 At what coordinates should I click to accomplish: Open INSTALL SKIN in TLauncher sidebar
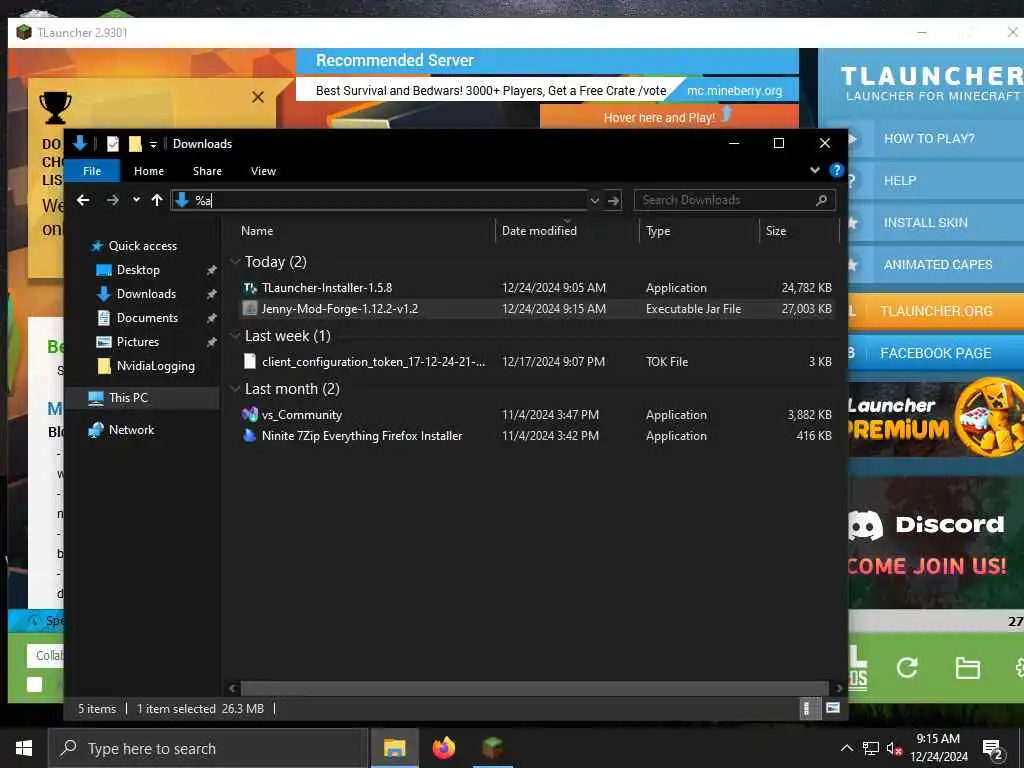pyautogui.click(x=925, y=223)
